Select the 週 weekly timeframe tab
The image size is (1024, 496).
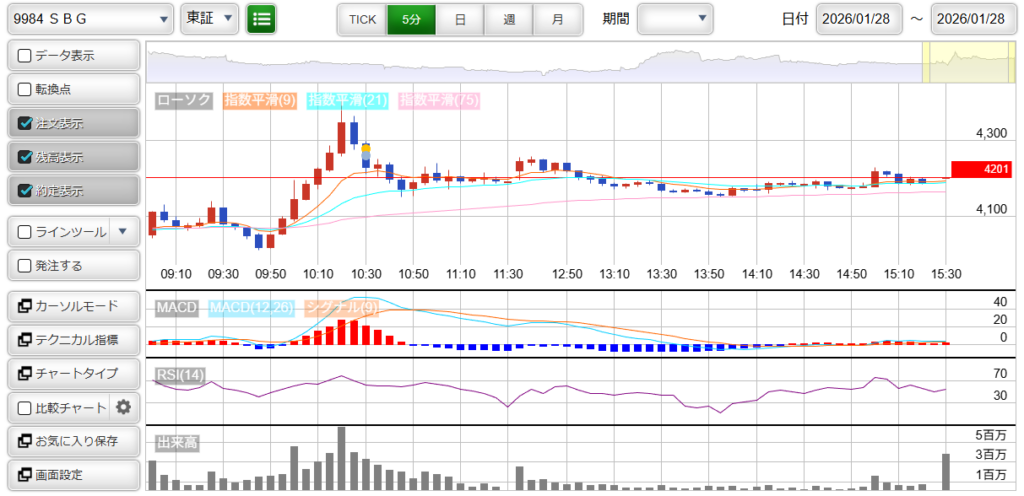pos(509,19)
